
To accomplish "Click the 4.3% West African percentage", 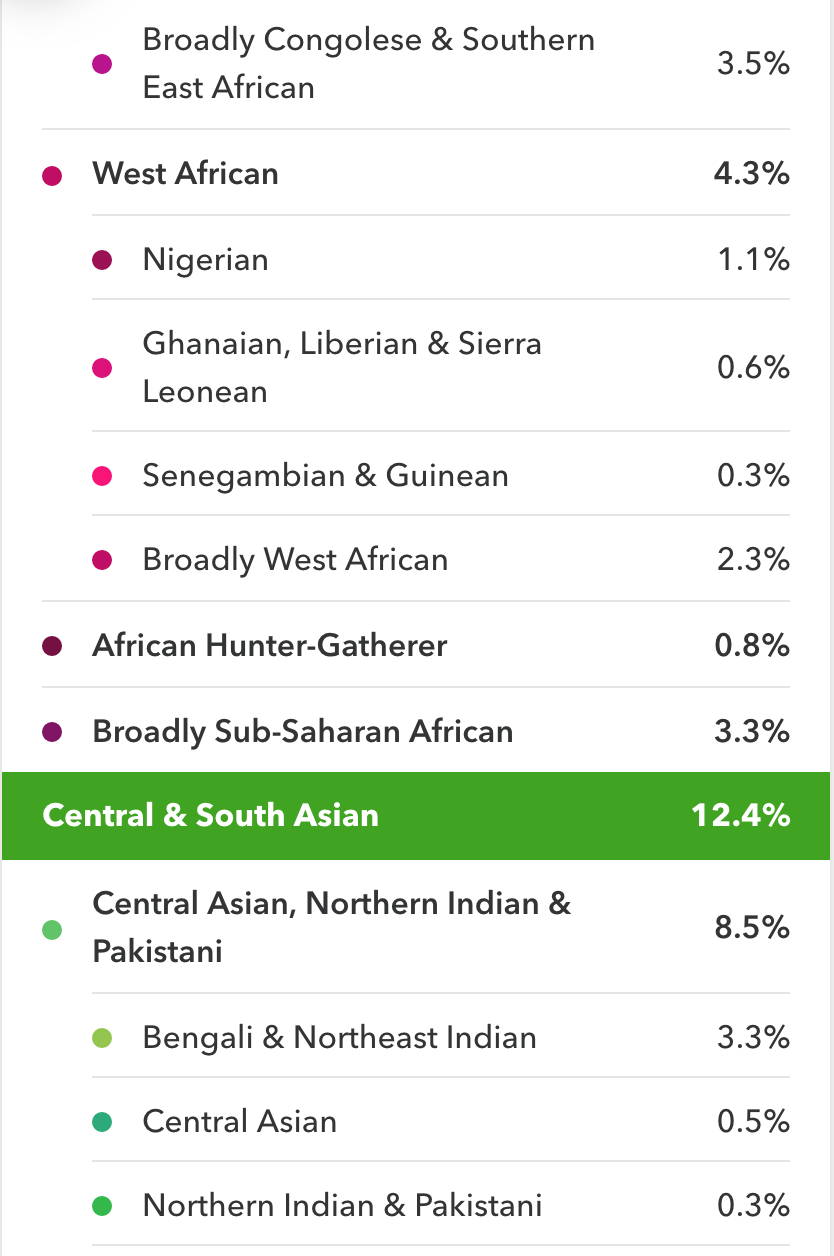I will click(752, 173).
